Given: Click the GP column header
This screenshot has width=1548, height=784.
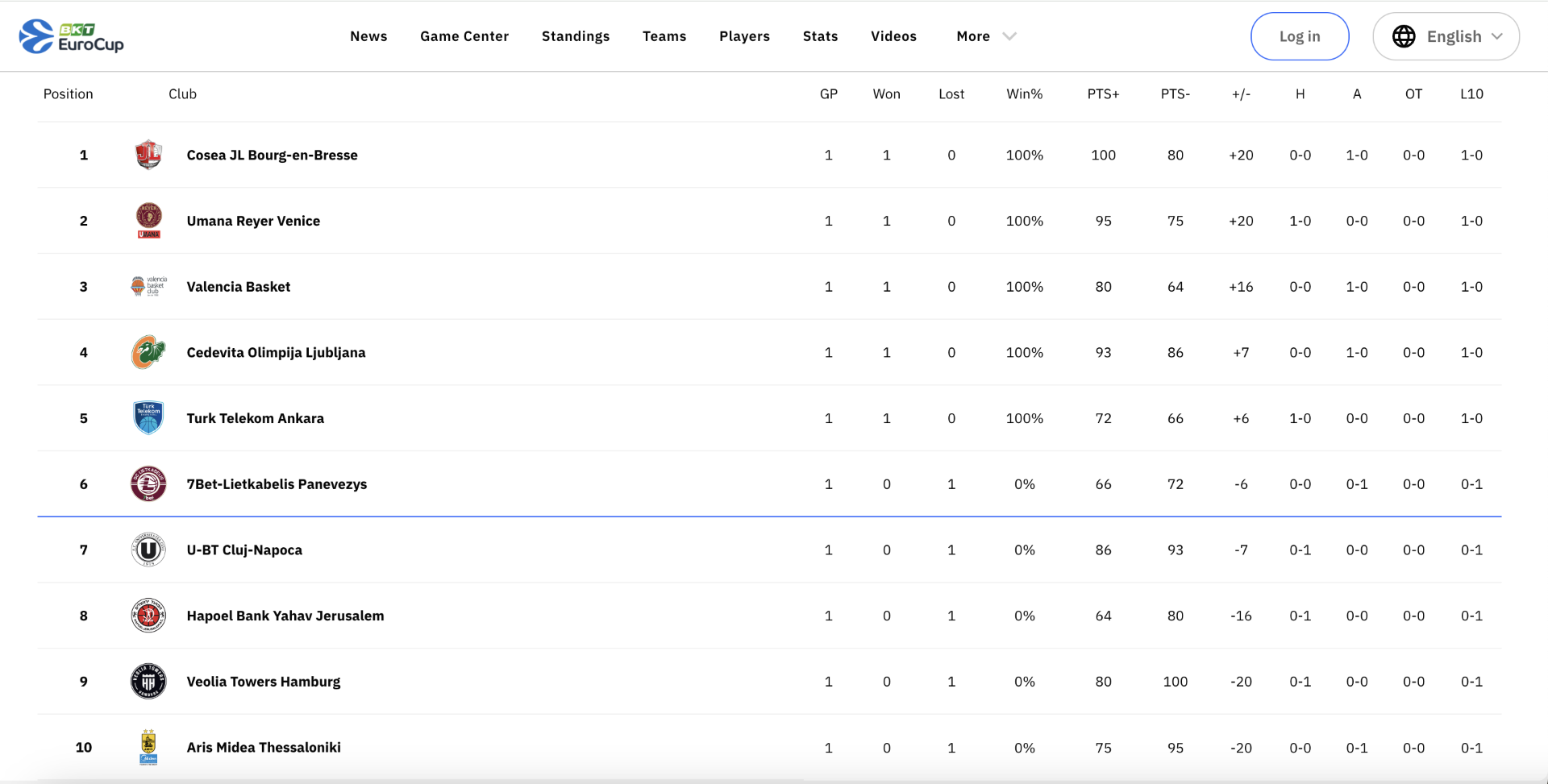Looking at the screenshot, I should coord(828,93).
